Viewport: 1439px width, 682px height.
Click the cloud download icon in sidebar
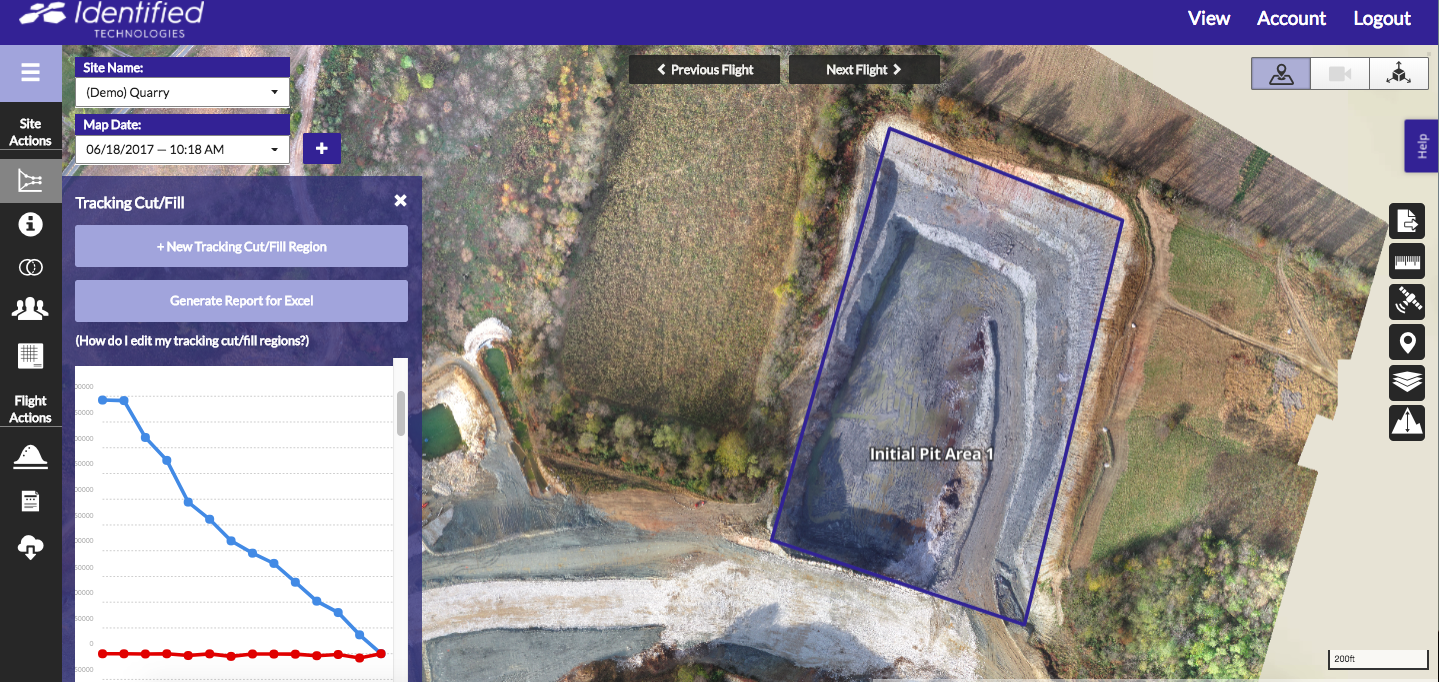coord(30,546)
